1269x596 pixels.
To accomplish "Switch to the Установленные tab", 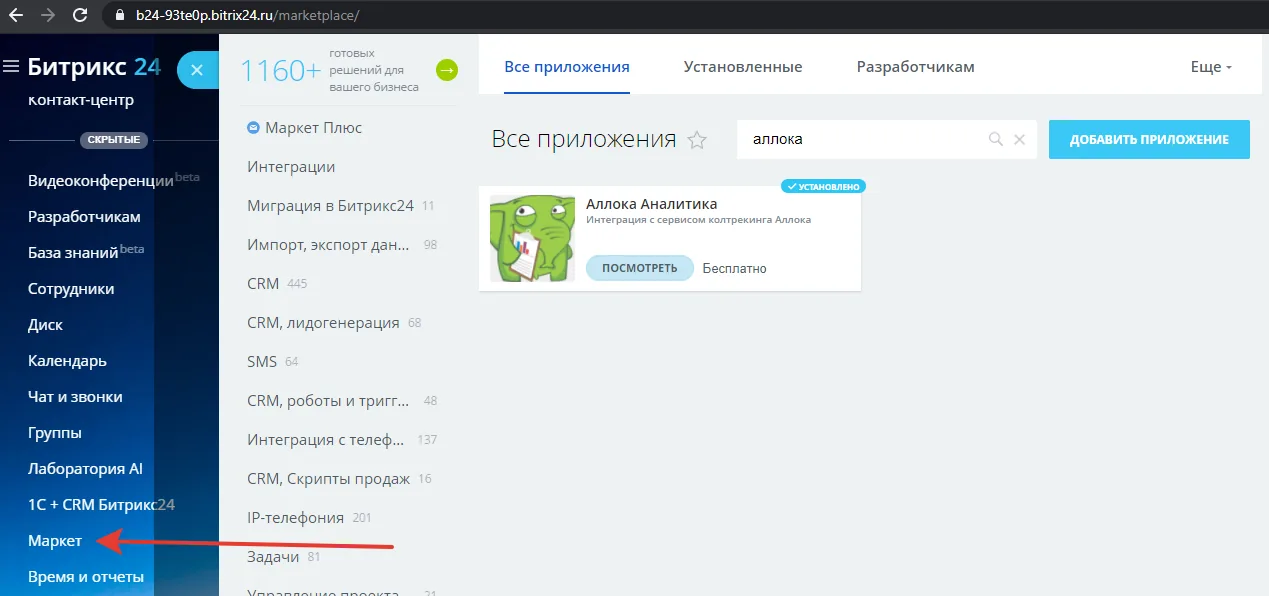I will tap(743, 67).
